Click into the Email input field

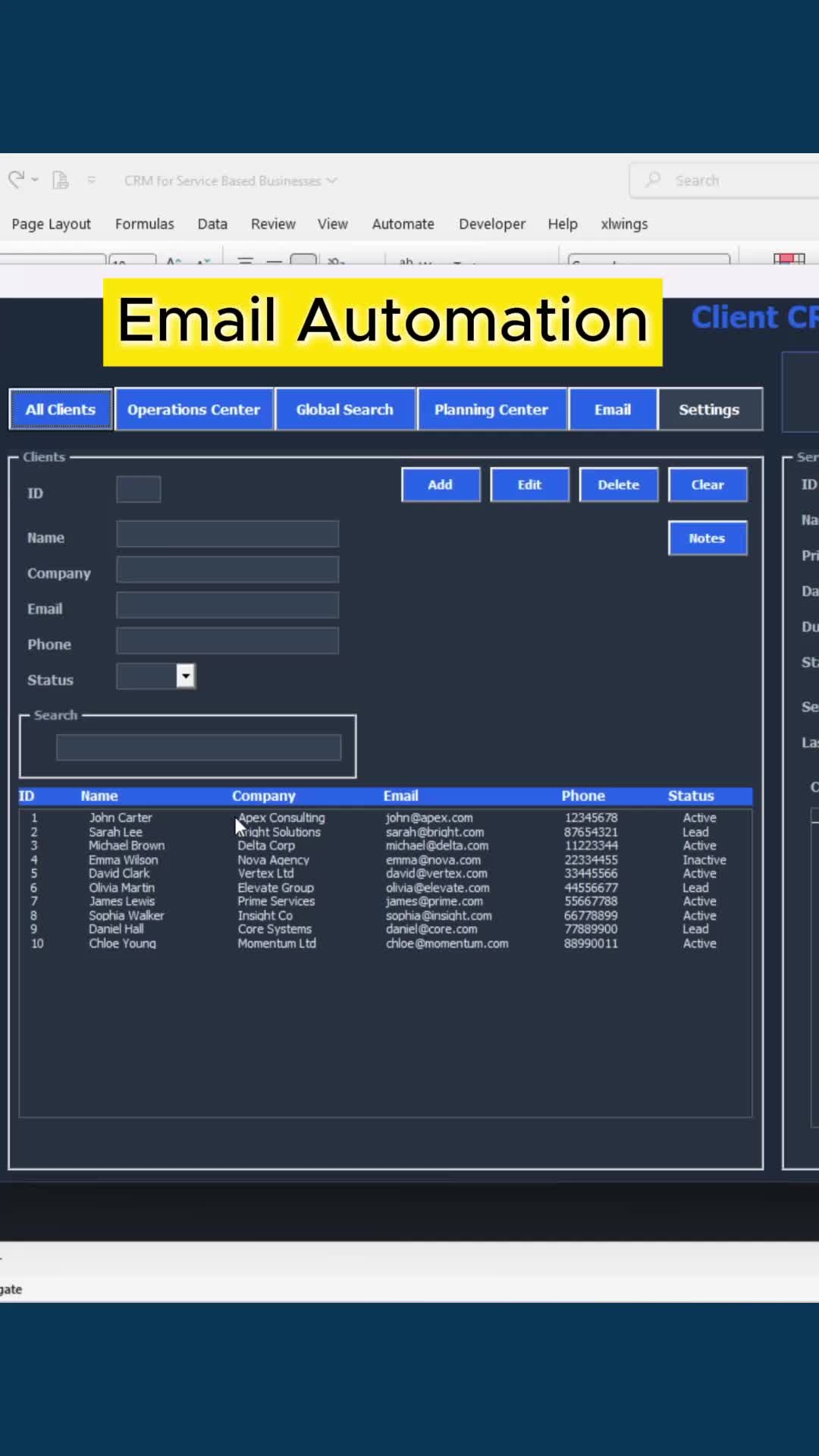pyautogui.click(x=227, y=605)
